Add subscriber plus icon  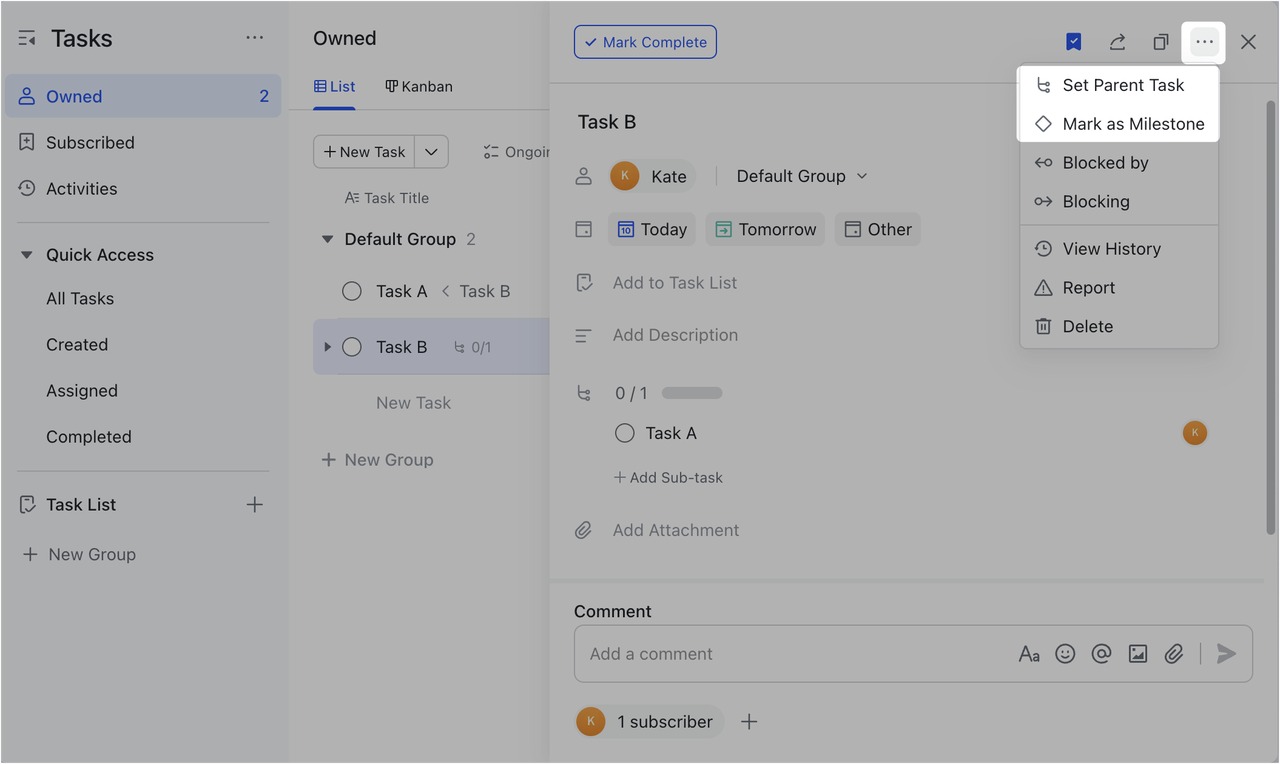click(749, 722)
